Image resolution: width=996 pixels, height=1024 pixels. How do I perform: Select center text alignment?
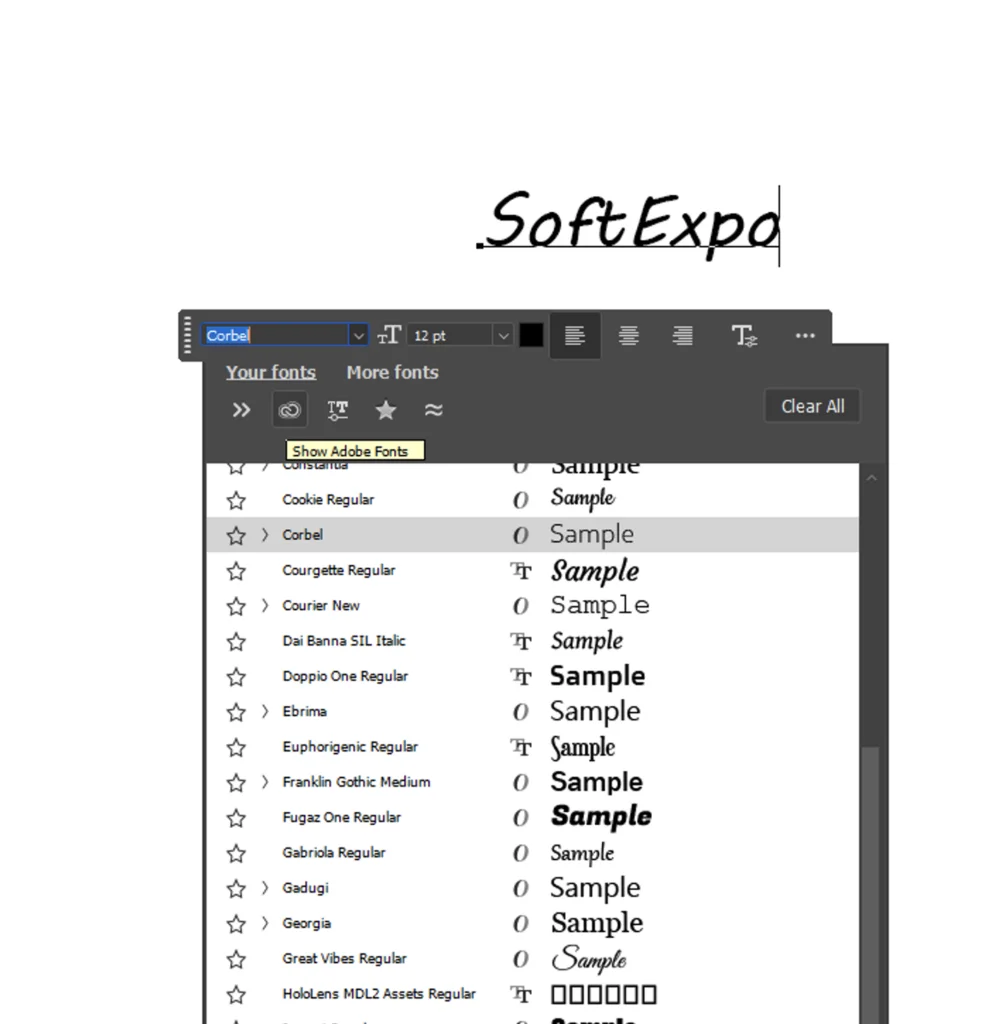[x=628, y=335]
